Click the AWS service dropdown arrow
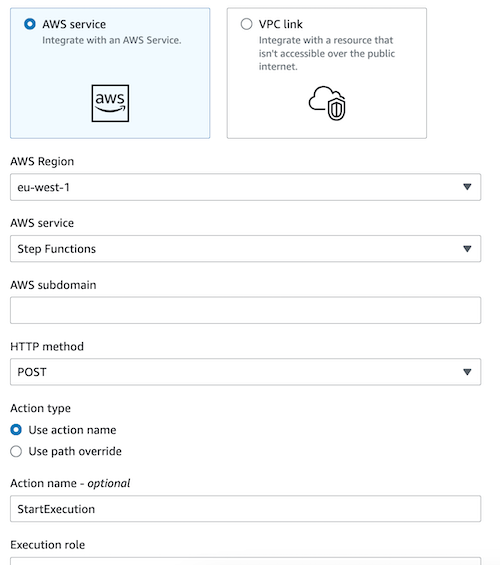The image size is (500, 565). click(x=467, y=249)
